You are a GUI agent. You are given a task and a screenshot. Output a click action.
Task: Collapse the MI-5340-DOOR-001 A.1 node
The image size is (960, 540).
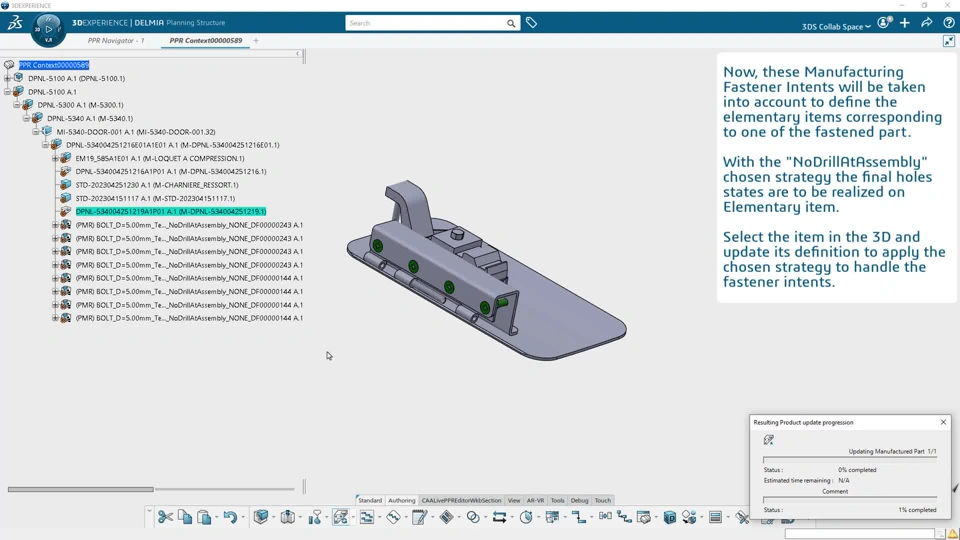[x=36, y=132]
